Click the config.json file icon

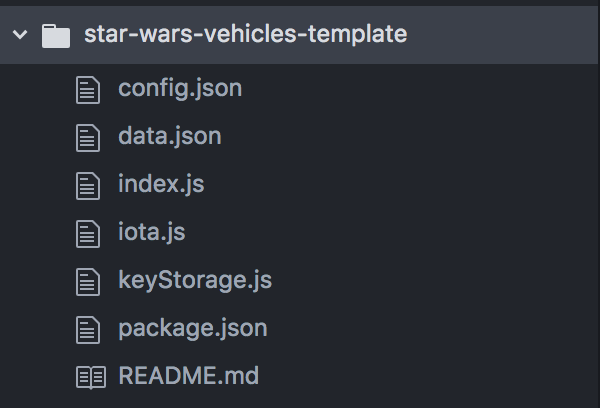(x=88, y=90)
